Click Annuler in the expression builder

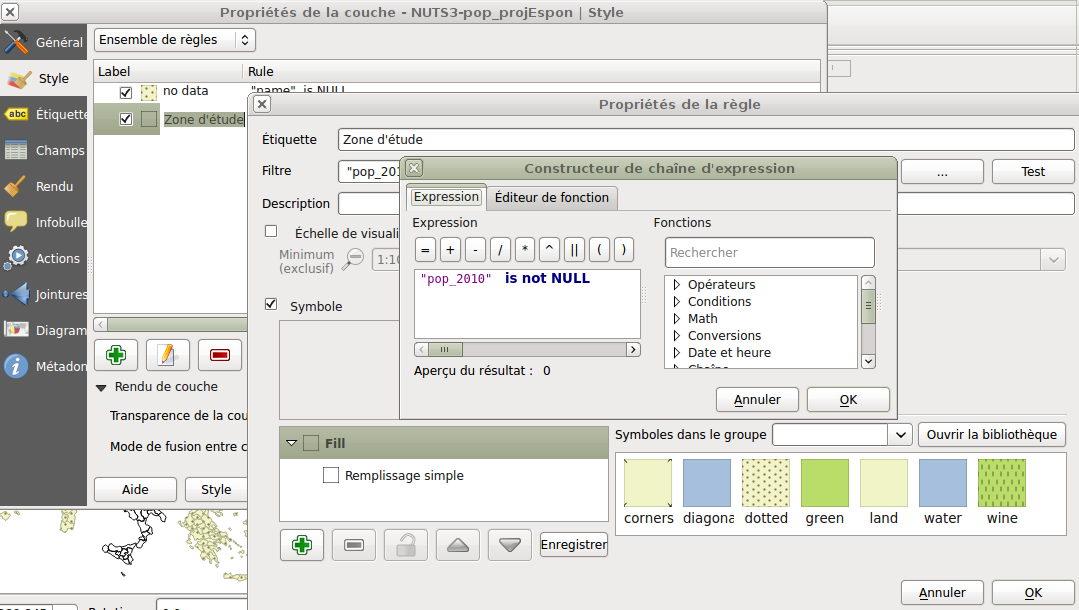tap(757, 399)
